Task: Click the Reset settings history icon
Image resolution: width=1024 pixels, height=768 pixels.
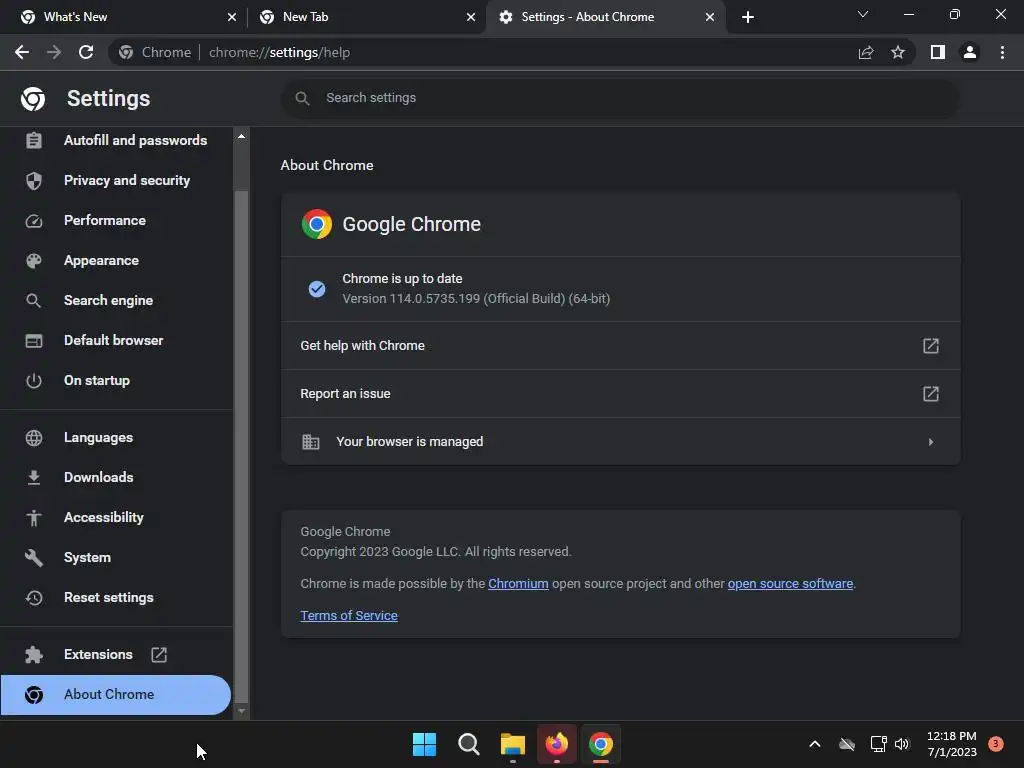Action: tap(34, 598)
